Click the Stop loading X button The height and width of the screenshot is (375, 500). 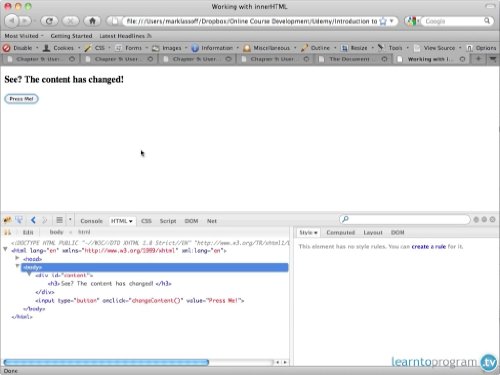coord(70,21)
